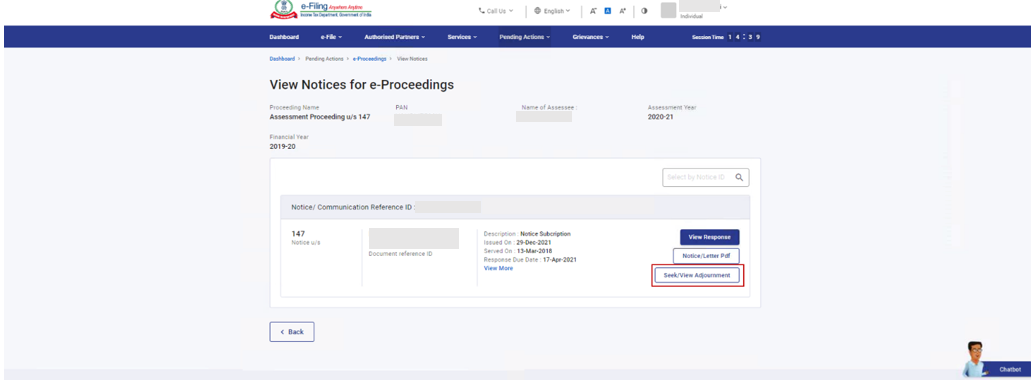Expand the English language selector
1035x384 pixels.
[x=552, y=11]
